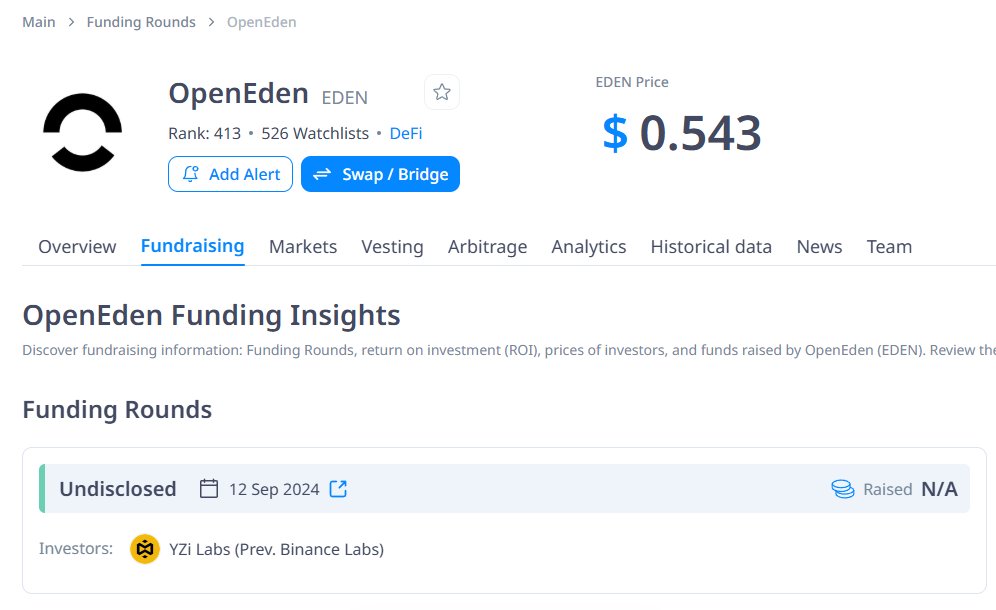Screen dimensions: 996x610
Task: Open the Arbitrage tab
Action: coord(487,247)
